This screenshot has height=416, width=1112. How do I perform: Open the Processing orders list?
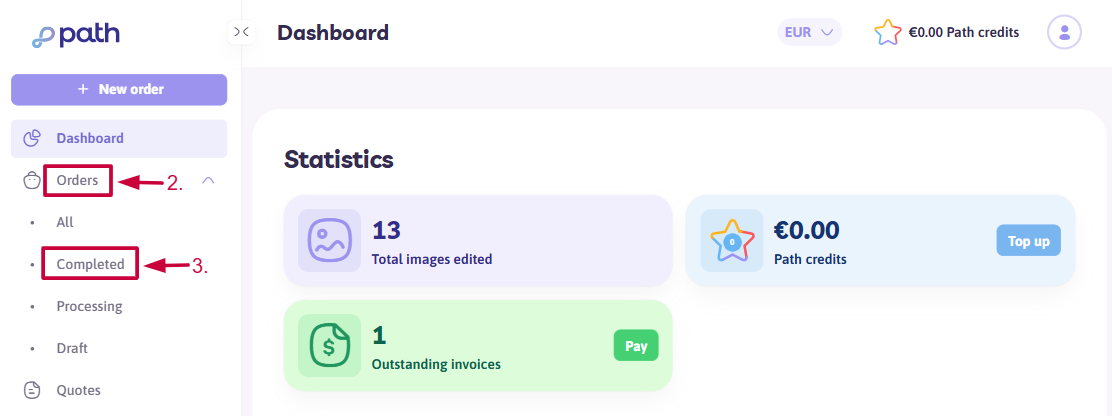click(x=89, y=306)
